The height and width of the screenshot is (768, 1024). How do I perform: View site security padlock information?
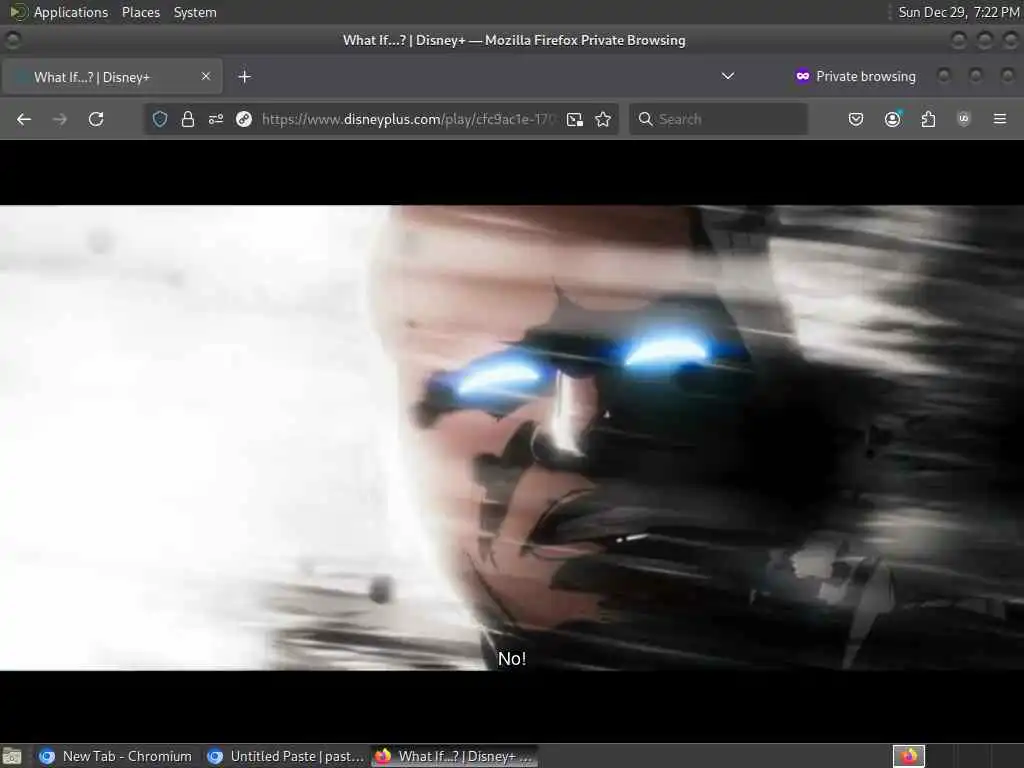tap(188, 119)
